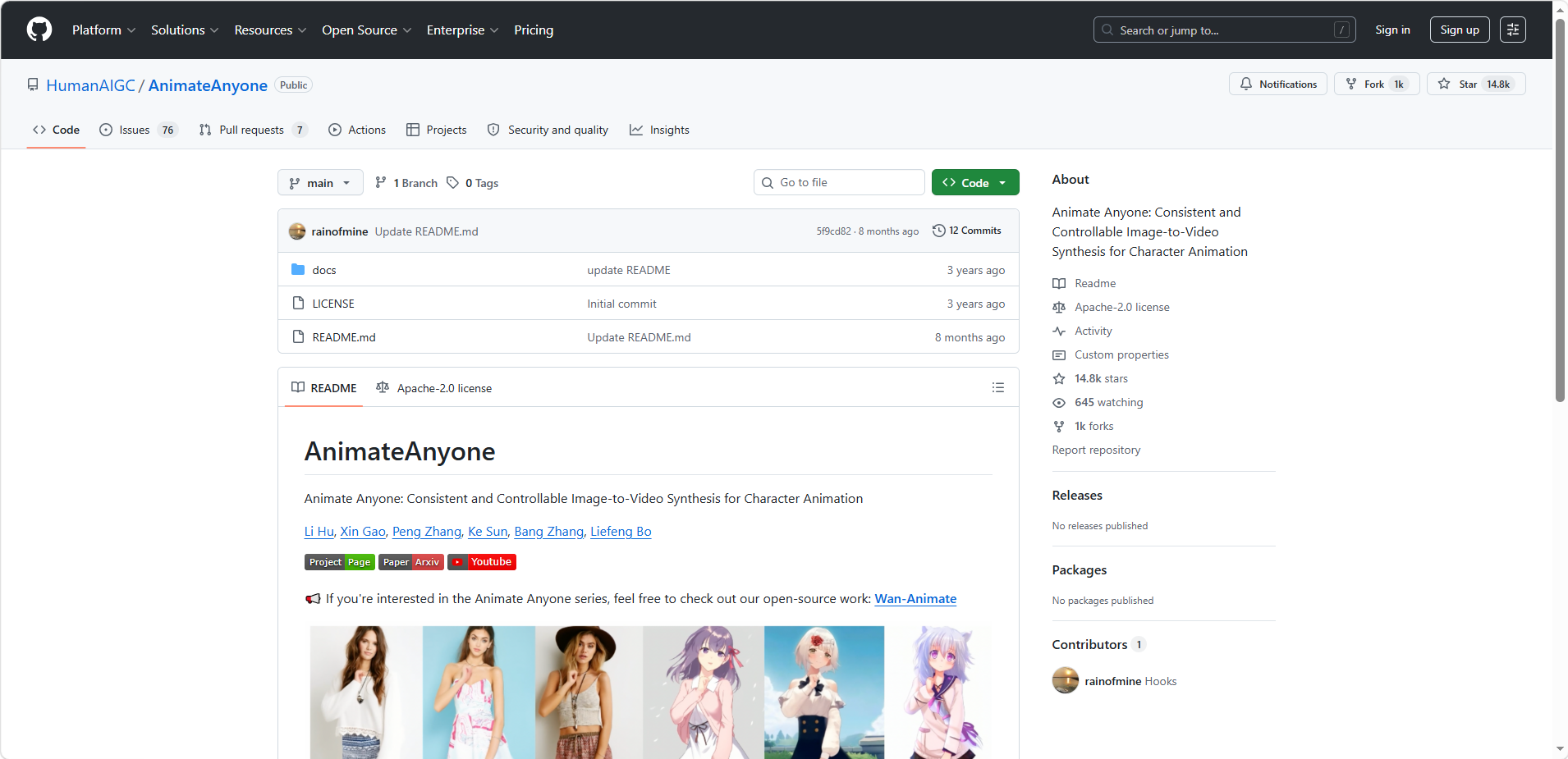The width and height of the screenshot is (1568, 759).
Task: Click inside Go to file input
Action: click(x=839, y=183)
